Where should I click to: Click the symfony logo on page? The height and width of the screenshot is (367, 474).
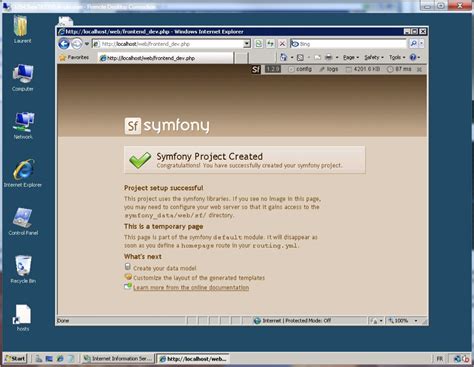167,126
